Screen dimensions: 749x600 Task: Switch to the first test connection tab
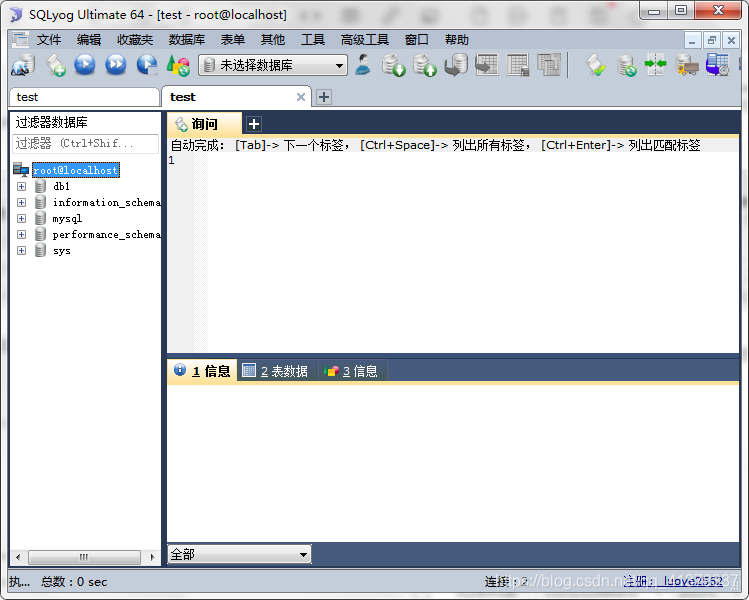pyautogui.click(x=84, y=97)
